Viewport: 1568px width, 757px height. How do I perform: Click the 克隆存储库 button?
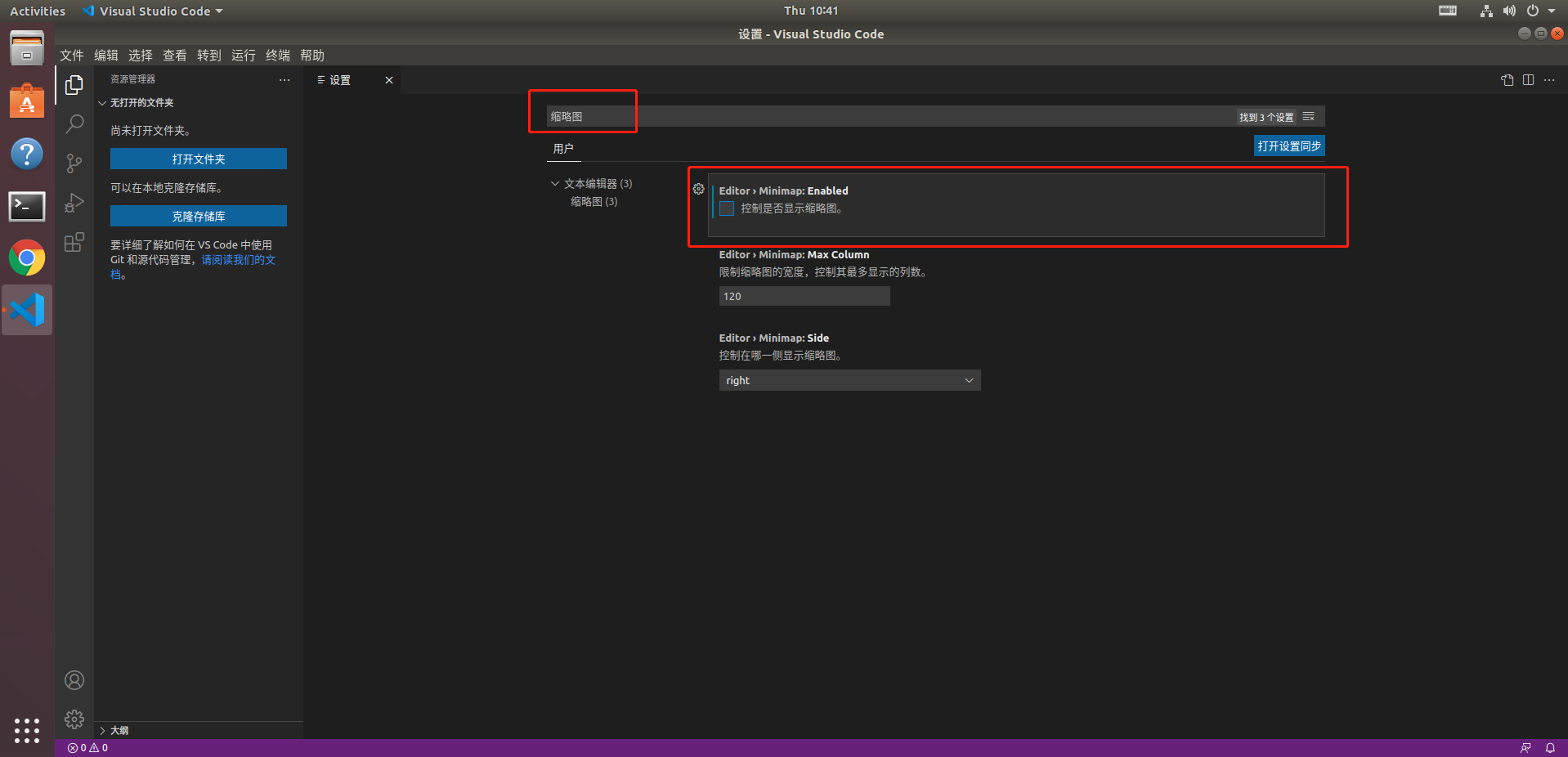pos(199,216)
